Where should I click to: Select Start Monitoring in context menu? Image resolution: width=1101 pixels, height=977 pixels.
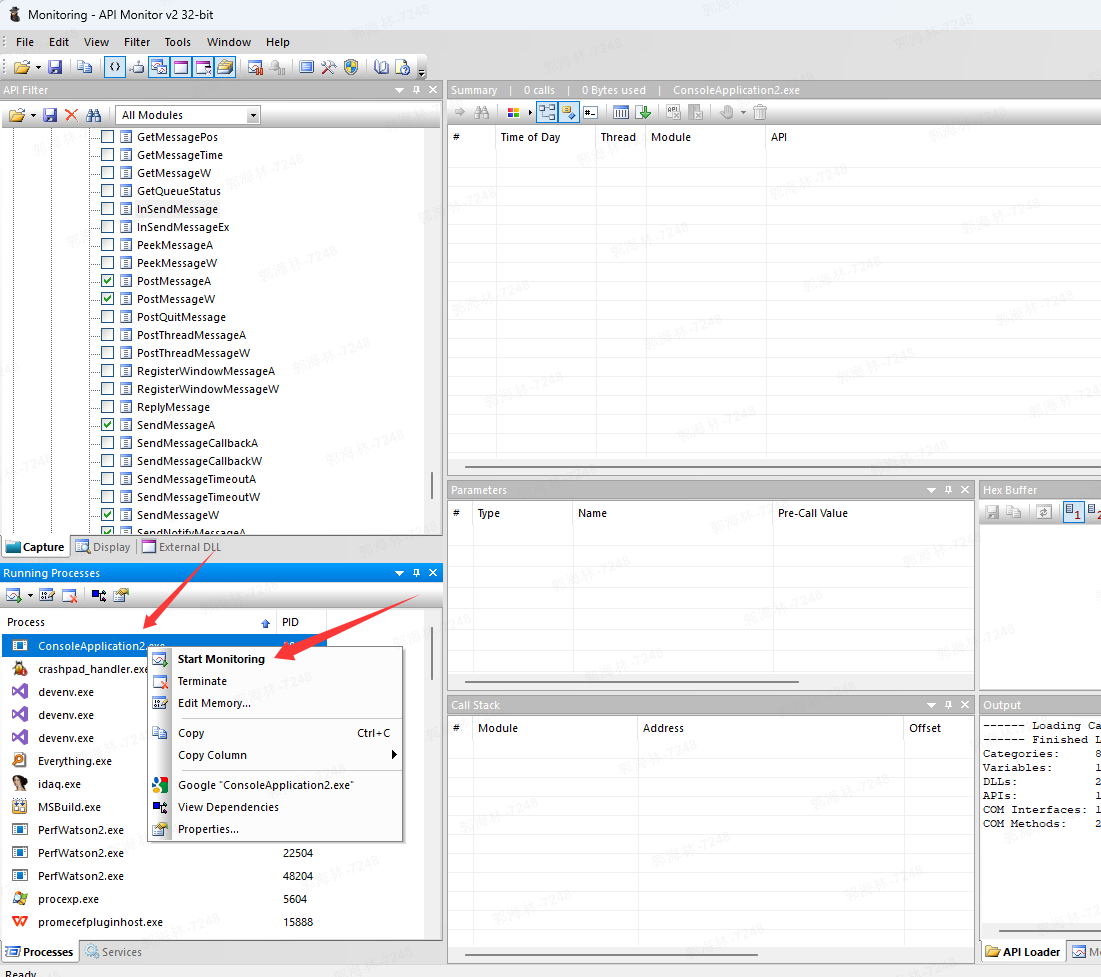click(x=275, y=659)
